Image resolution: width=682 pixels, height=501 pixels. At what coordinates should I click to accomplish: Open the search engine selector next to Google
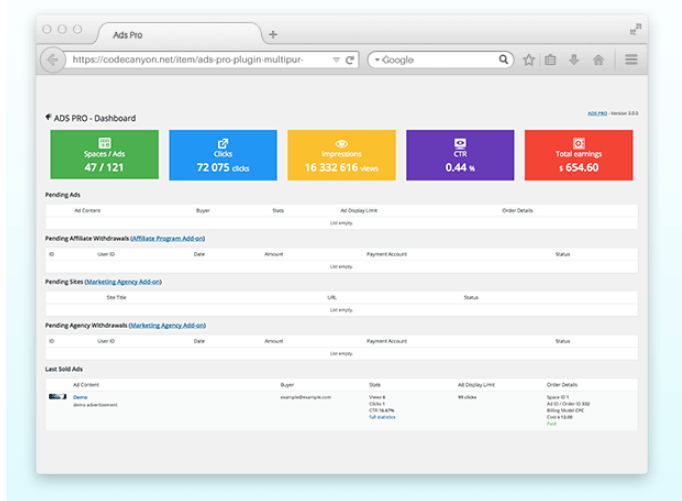click(x=377, y=60)
